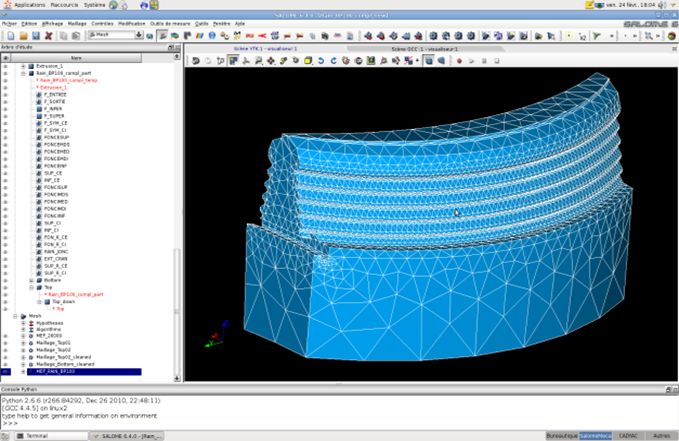This screenshot has height=441, width=679.
Task: Click the first dark gear mesh toolbar icon
Action: point(433,36)
